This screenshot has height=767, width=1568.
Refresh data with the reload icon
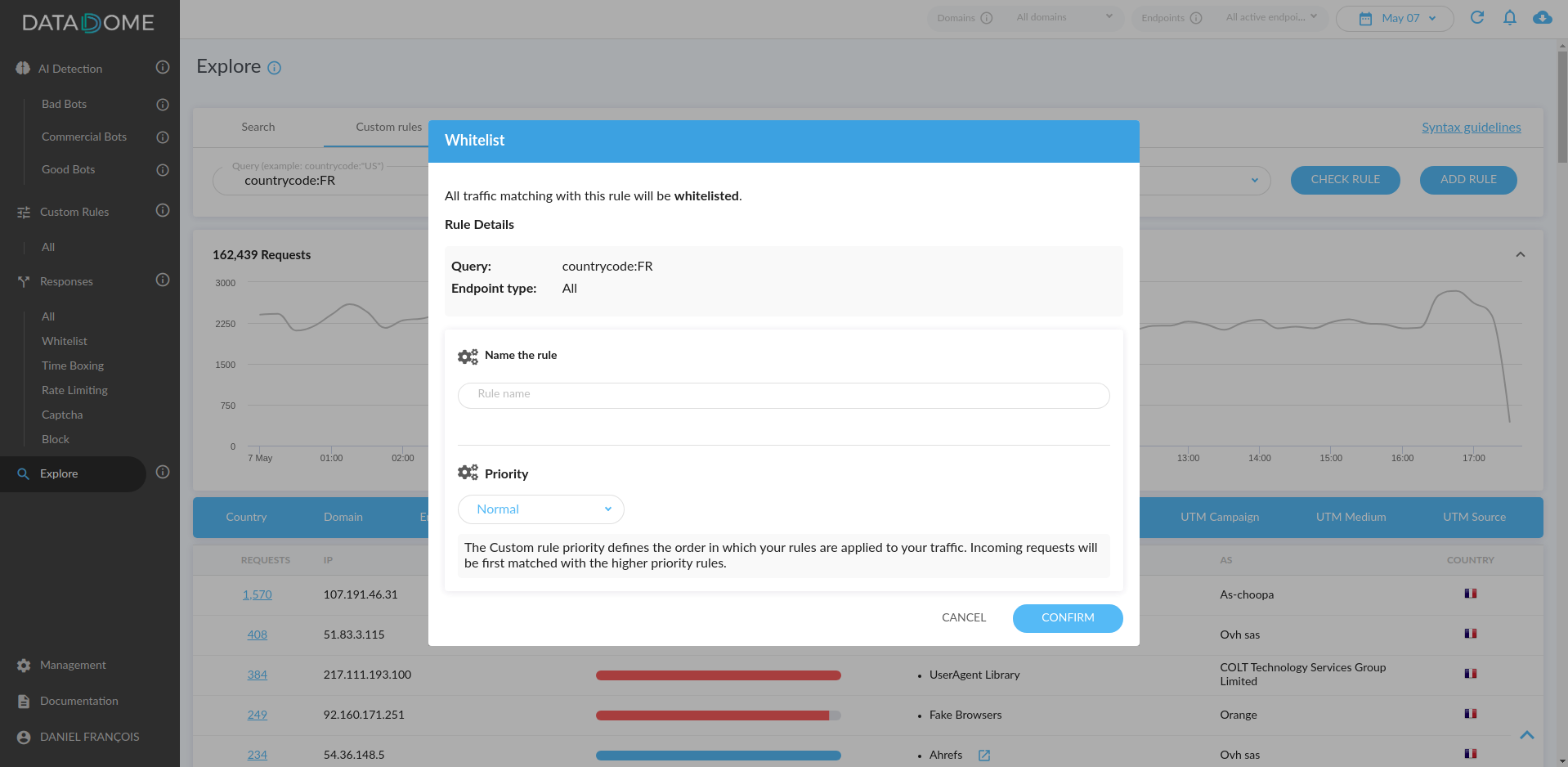1477,17
